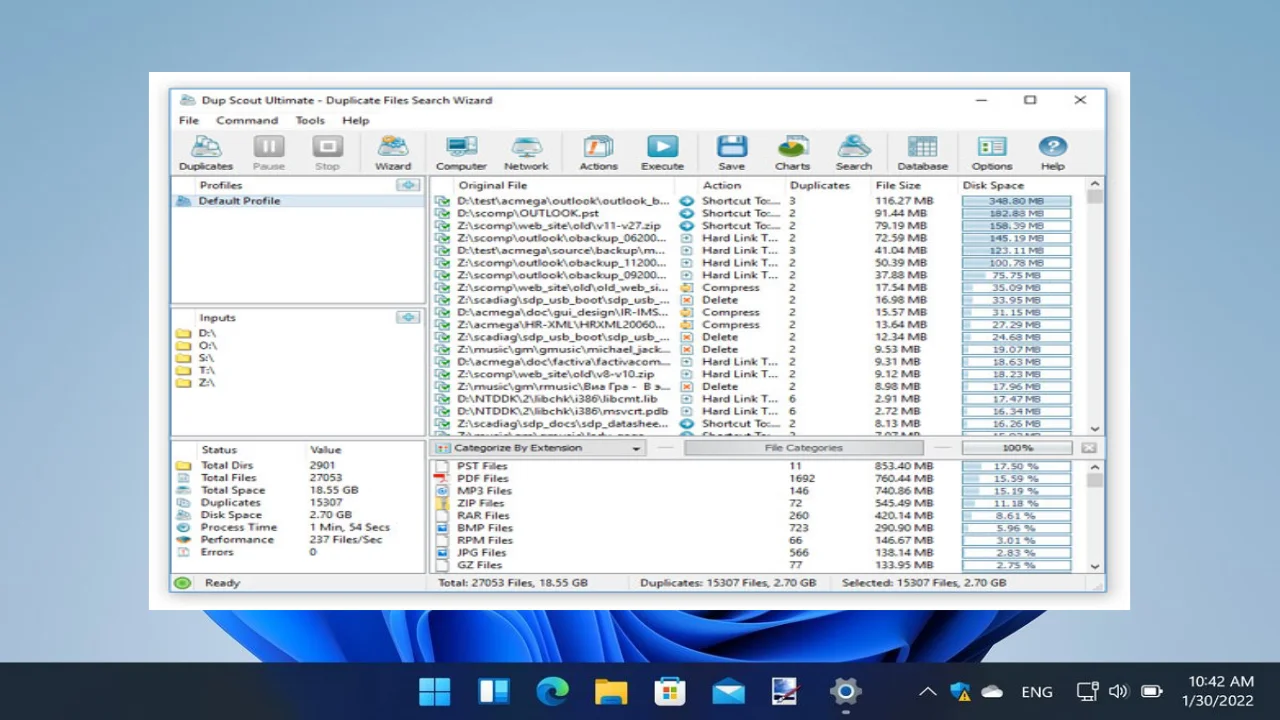1280x720 pixels.
Task: Click the up arrow of the file list scrollbar
Action: coord(1095,184)
